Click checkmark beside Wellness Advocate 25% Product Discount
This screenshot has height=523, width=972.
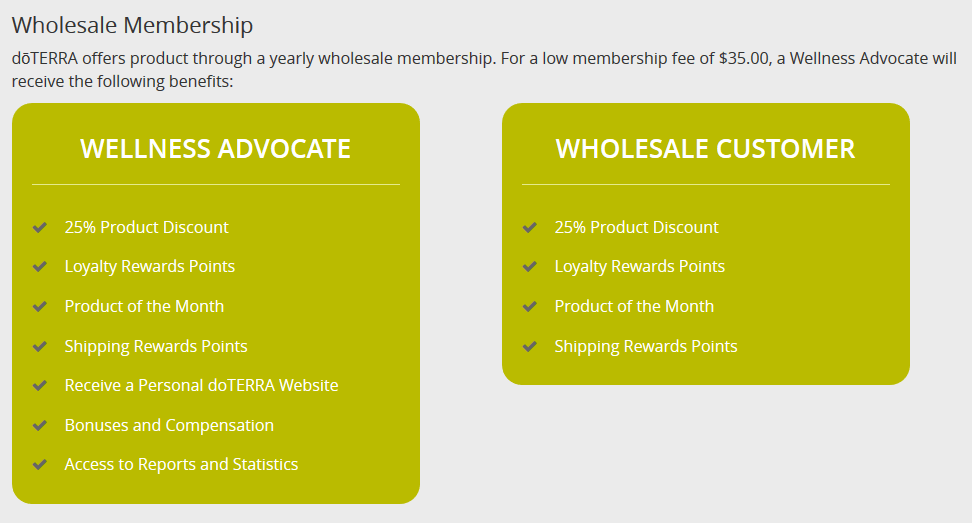point(40,227)
